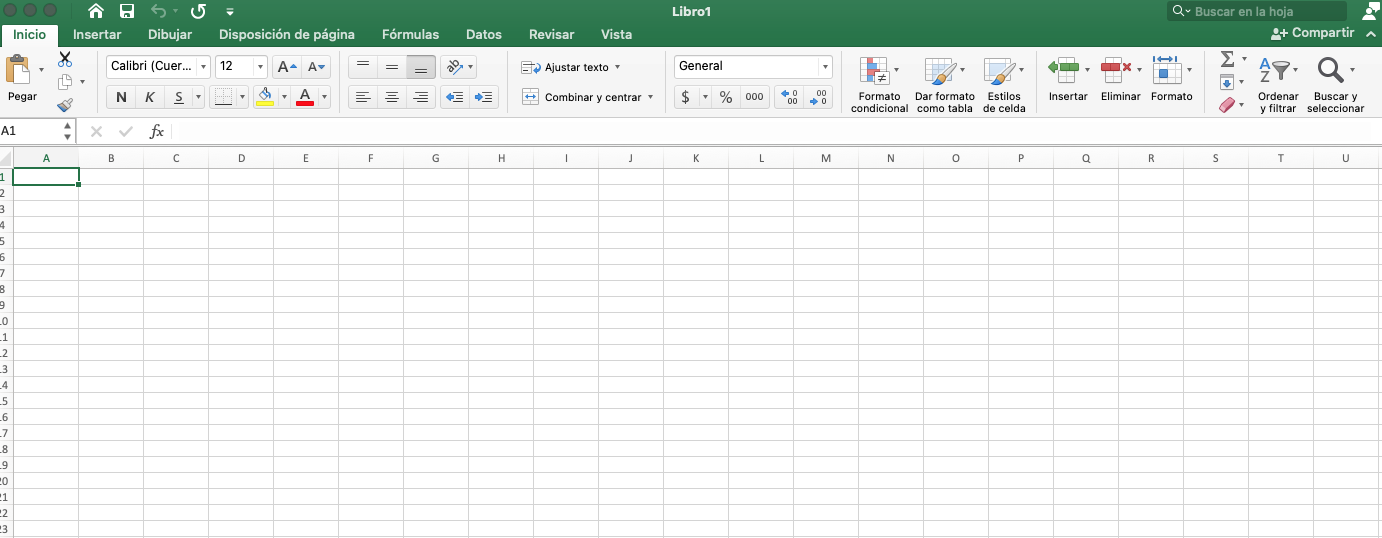
Task: Click Insertar cells icon in ribbon
Action: point(1063,69)
